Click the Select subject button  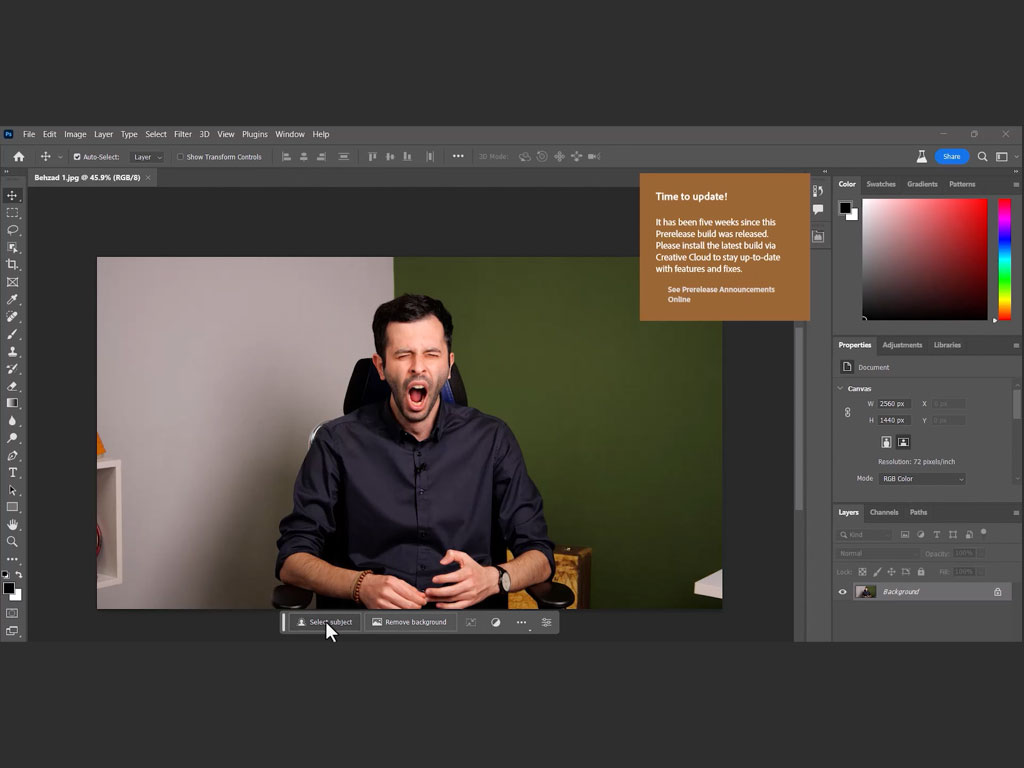coord(325,622)
